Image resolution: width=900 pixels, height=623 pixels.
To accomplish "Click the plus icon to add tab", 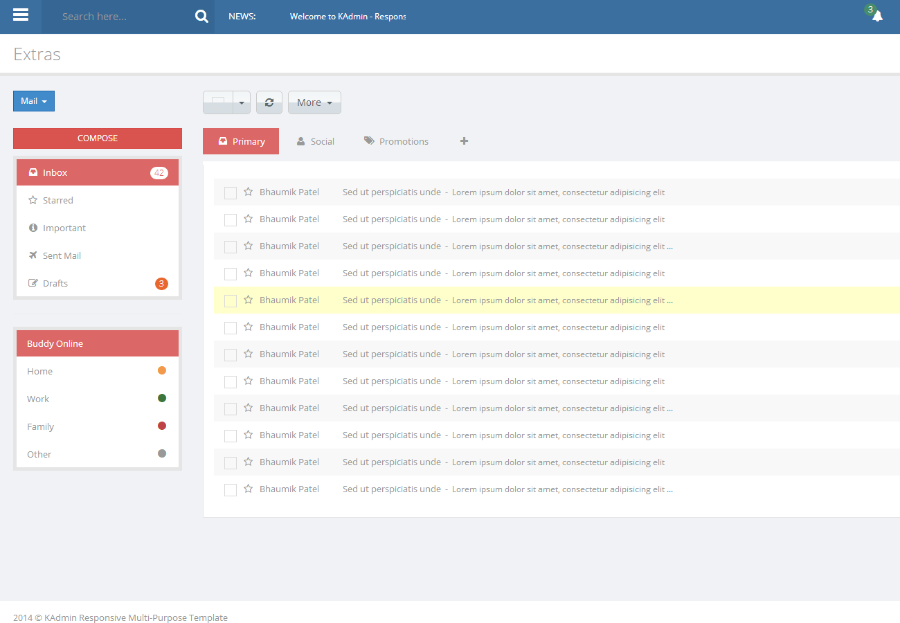I will pos(464,142).
